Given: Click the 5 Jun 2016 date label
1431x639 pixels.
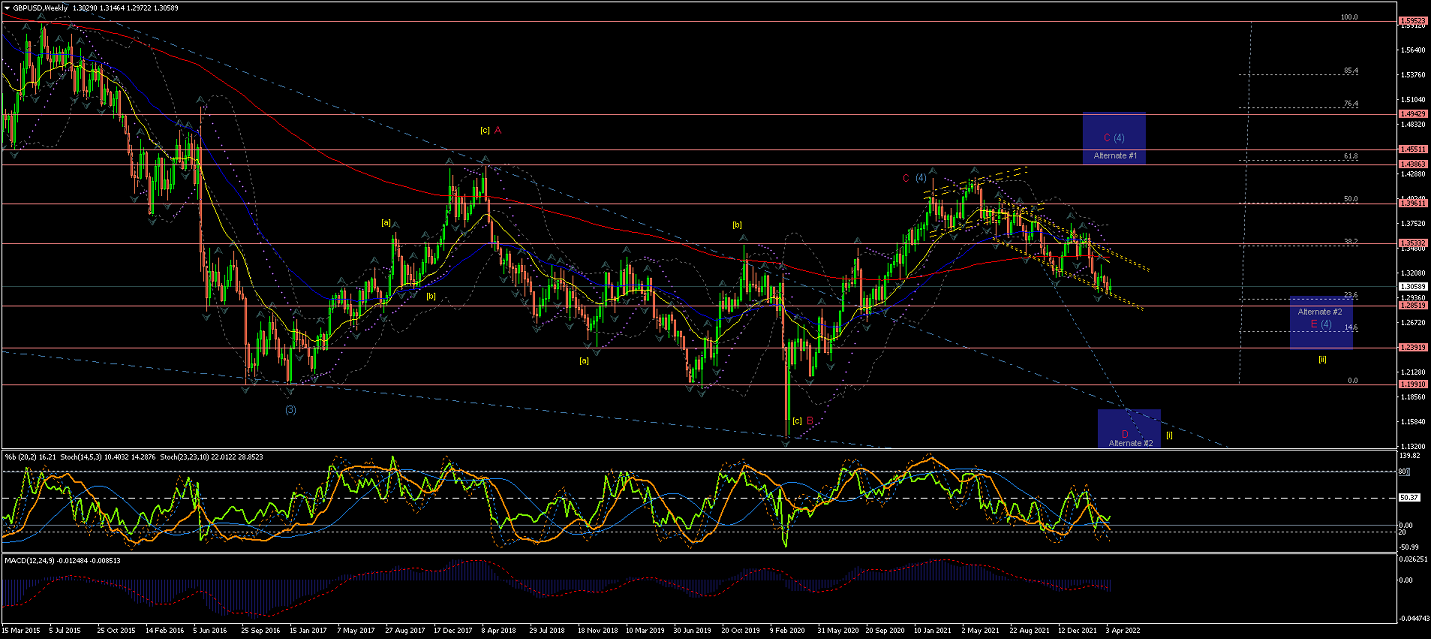Looking at the screenshot, I should coord(211,632).
